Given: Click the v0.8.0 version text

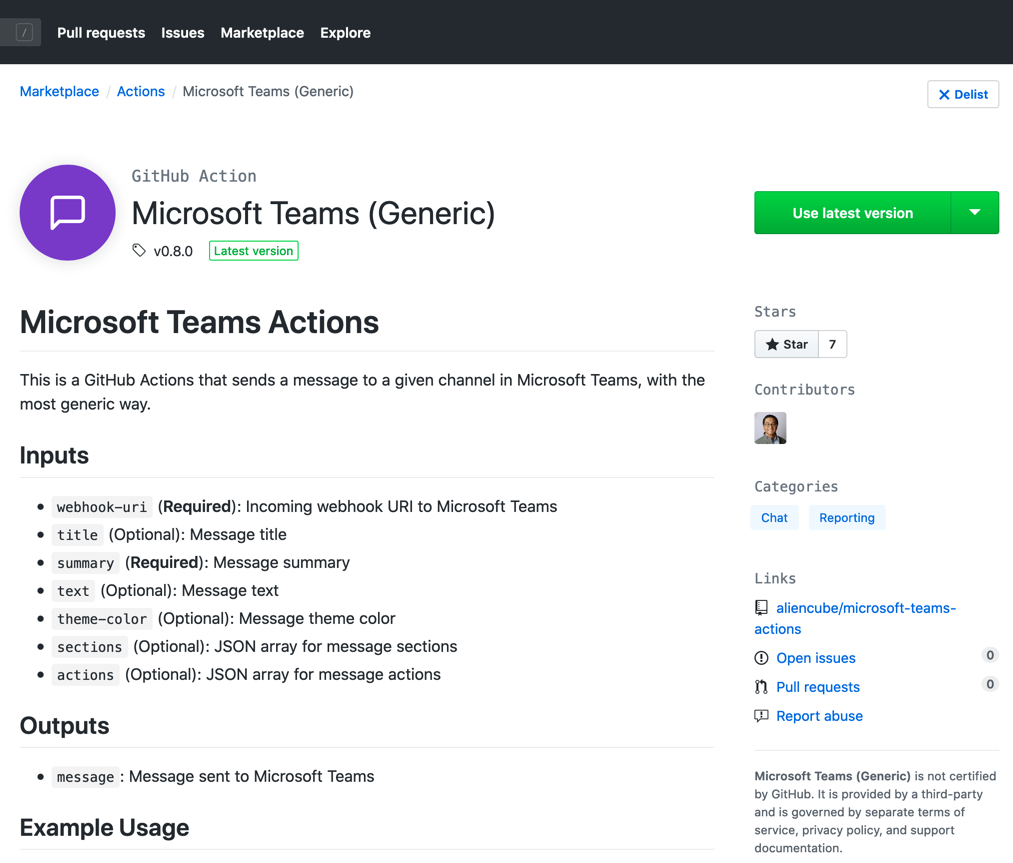Looking at the screenshot, I should 173,251.
